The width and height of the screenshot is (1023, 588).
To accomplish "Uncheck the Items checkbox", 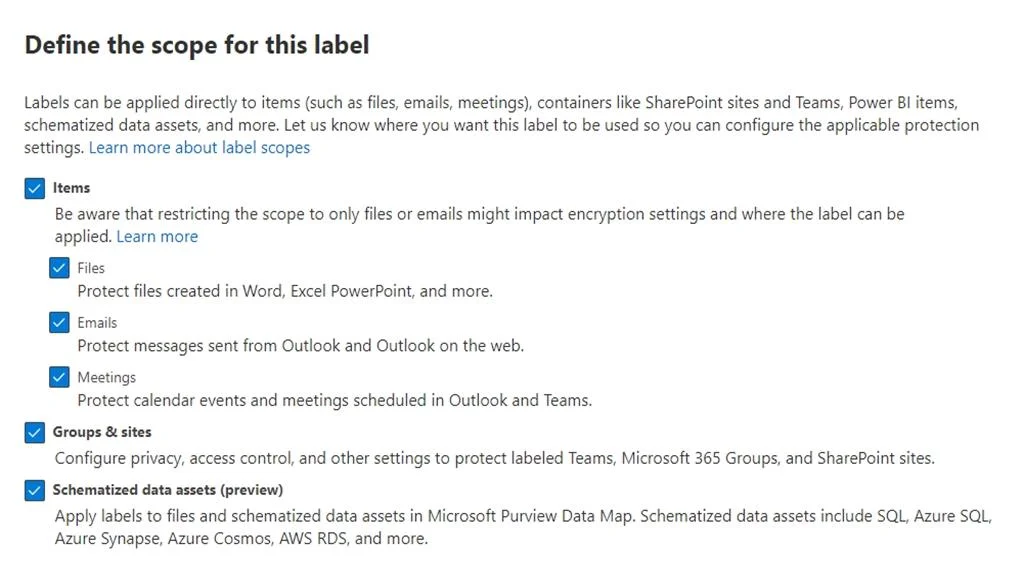I will pos(35,188).
